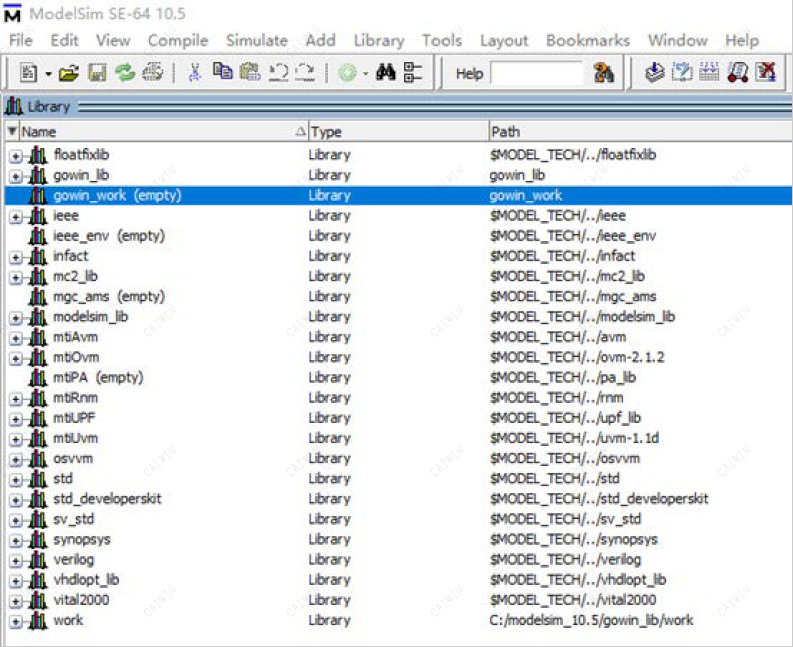Open the View menu
This screenshot has width=793, height=647.
click(113, 40)
